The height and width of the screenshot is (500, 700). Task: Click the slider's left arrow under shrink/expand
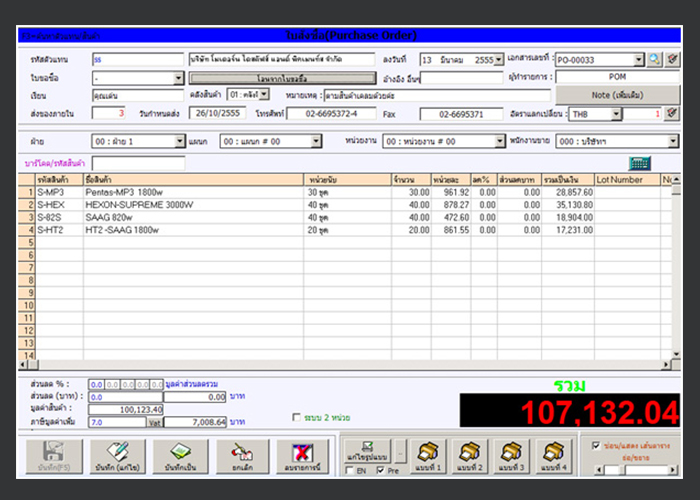[600, 470]
